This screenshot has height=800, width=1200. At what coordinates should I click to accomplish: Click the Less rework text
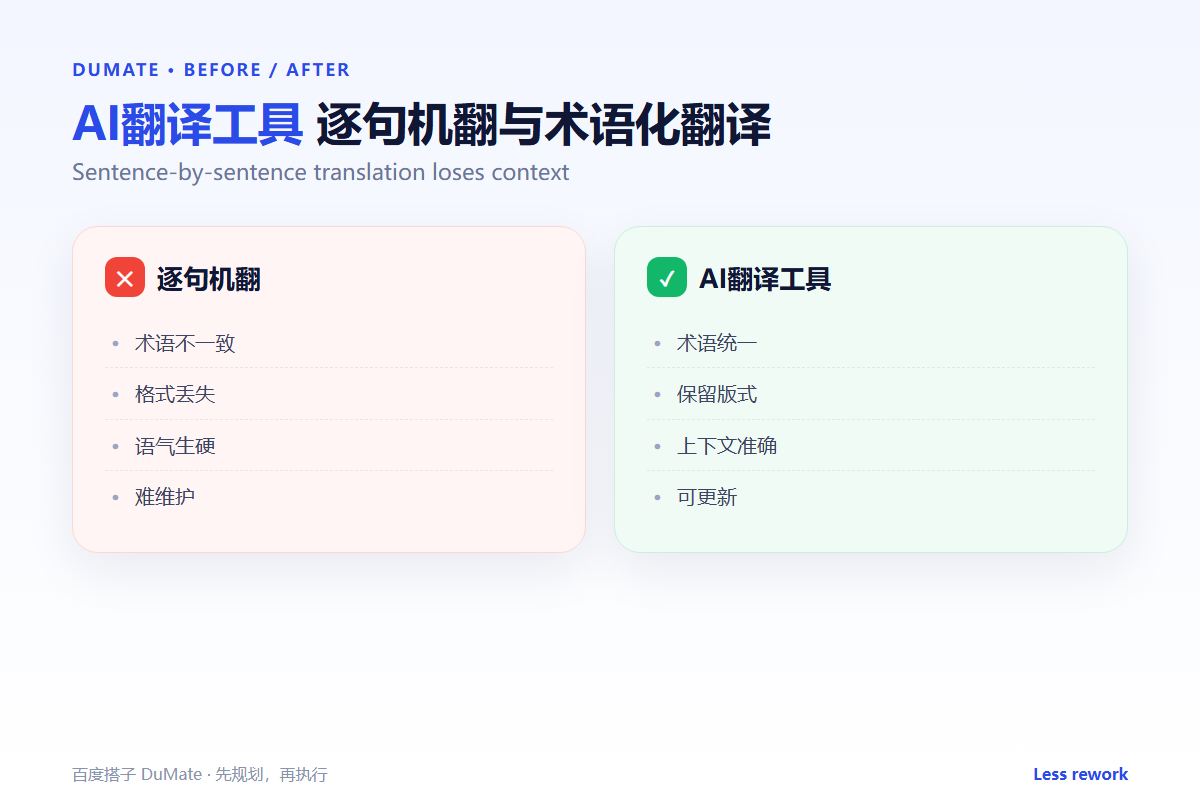point(1080,774)
